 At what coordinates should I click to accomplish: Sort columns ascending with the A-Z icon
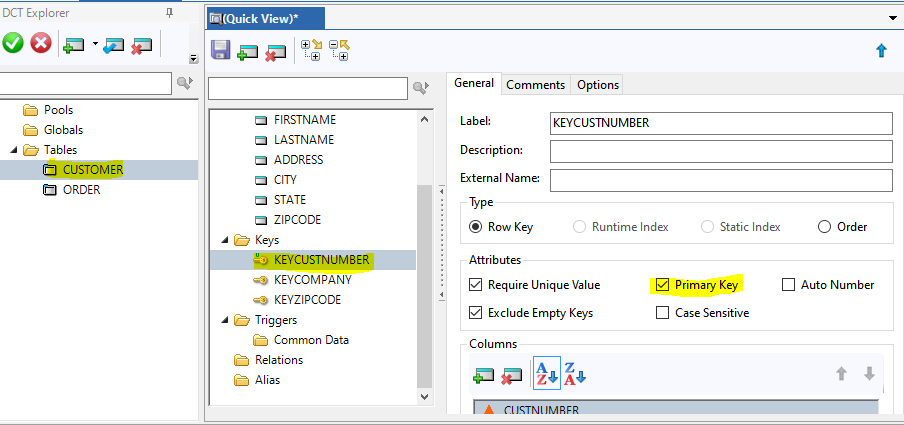click(547, 374)
